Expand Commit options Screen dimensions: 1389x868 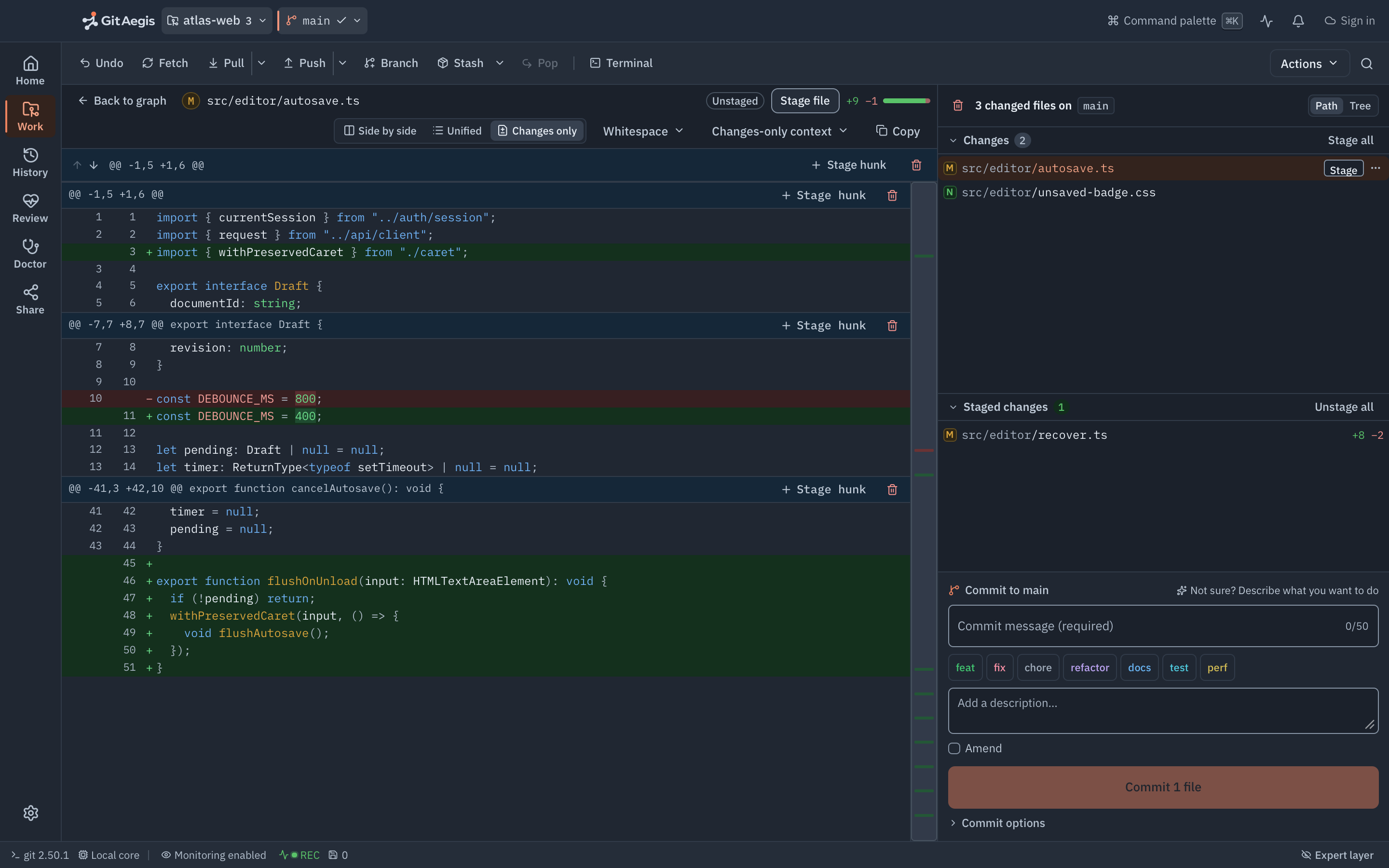click(997, 823)
